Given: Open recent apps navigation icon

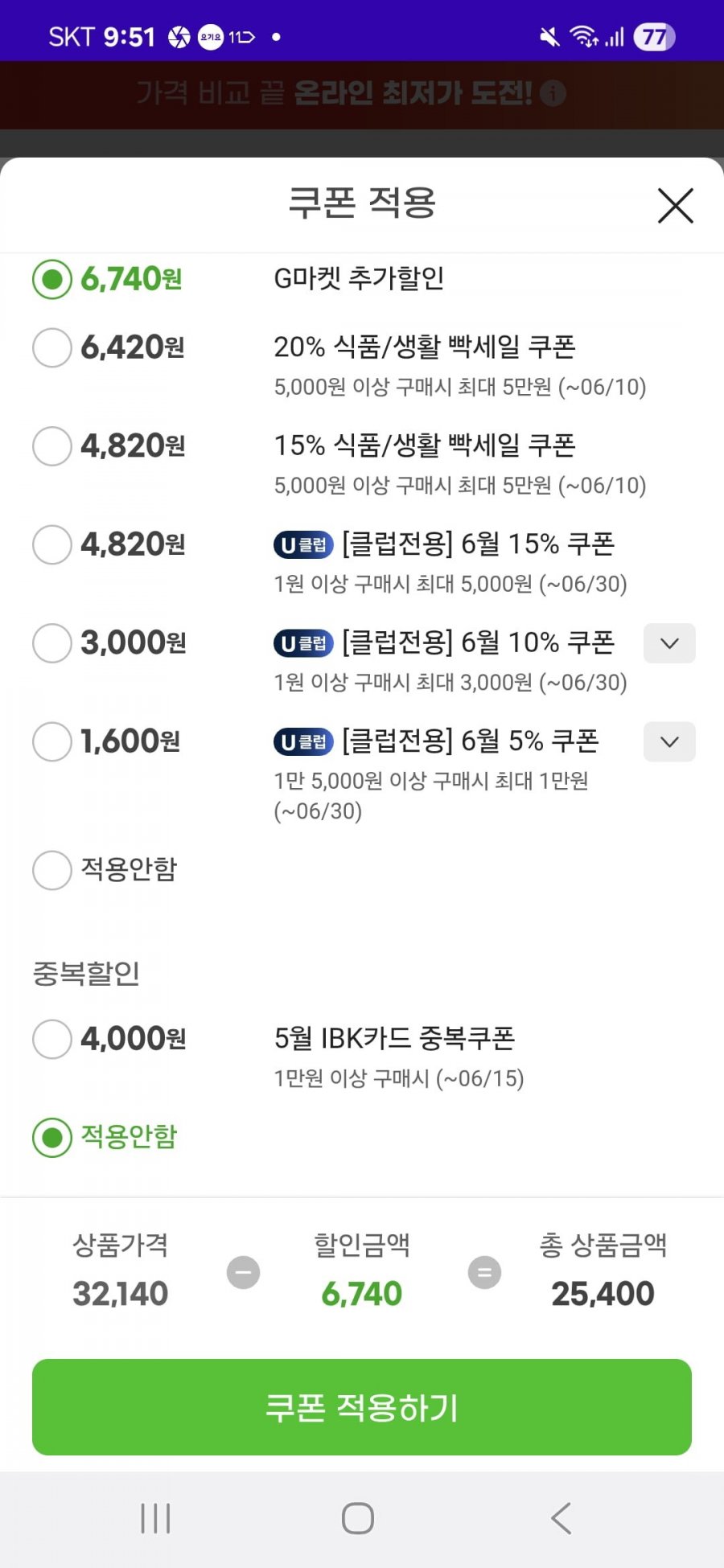Looking at the screenshot, I should 155,1518.
